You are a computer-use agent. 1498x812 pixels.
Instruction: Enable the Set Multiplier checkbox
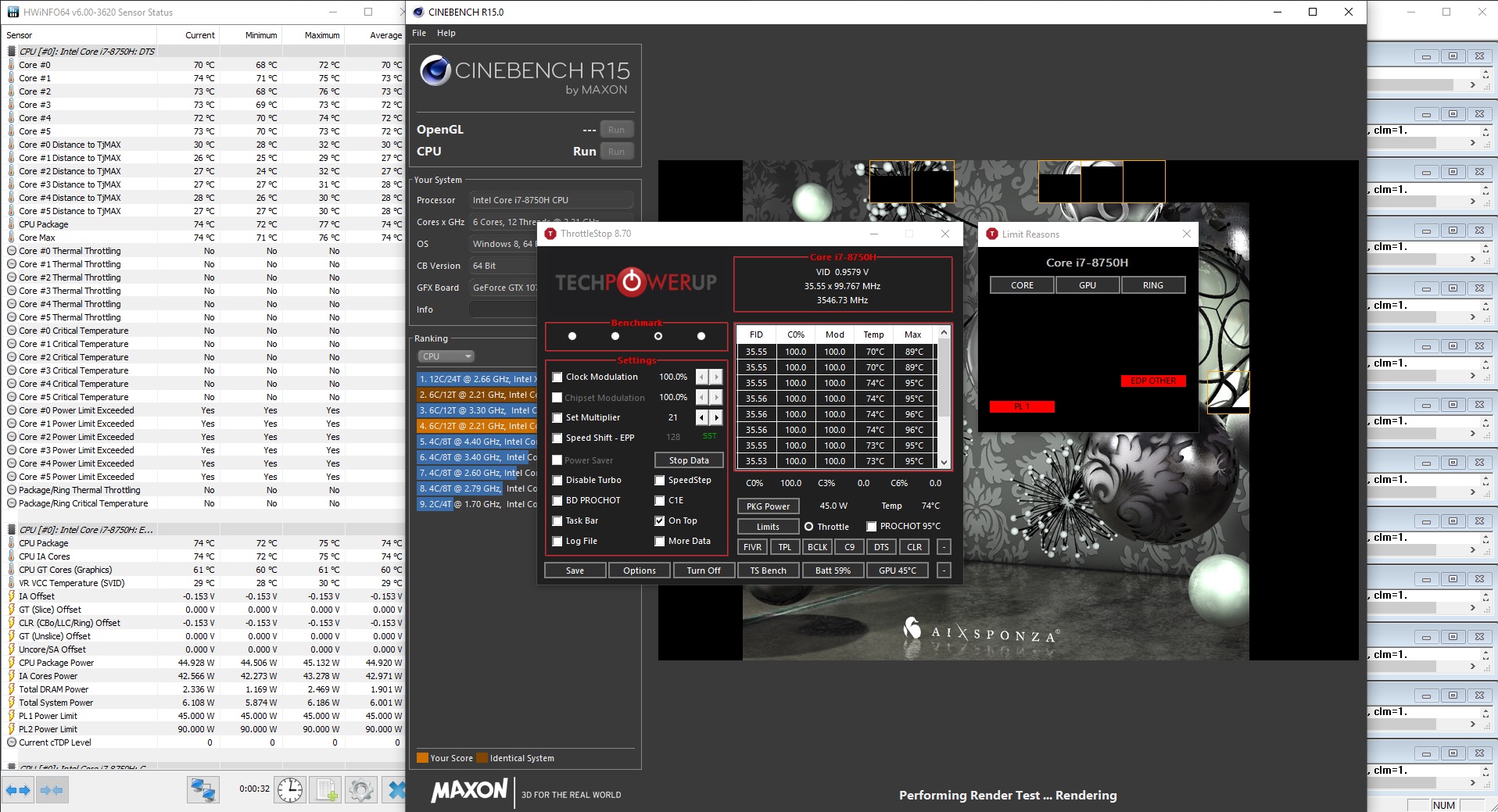[x=557, y=417]
